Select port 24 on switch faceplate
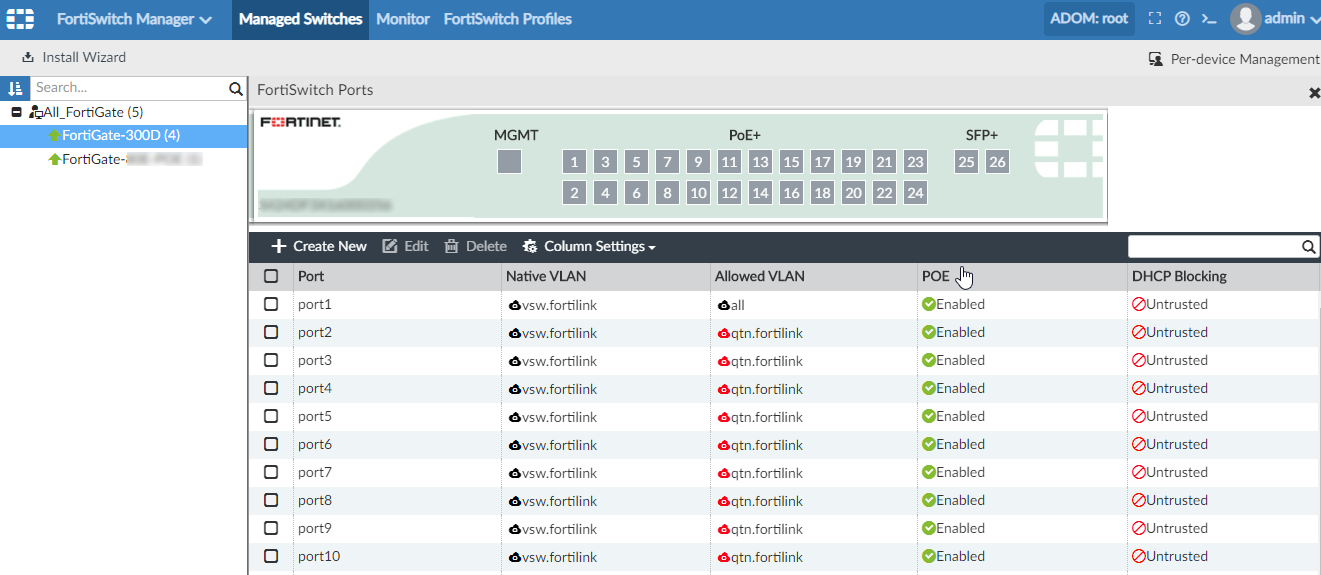 coord(915,193)
